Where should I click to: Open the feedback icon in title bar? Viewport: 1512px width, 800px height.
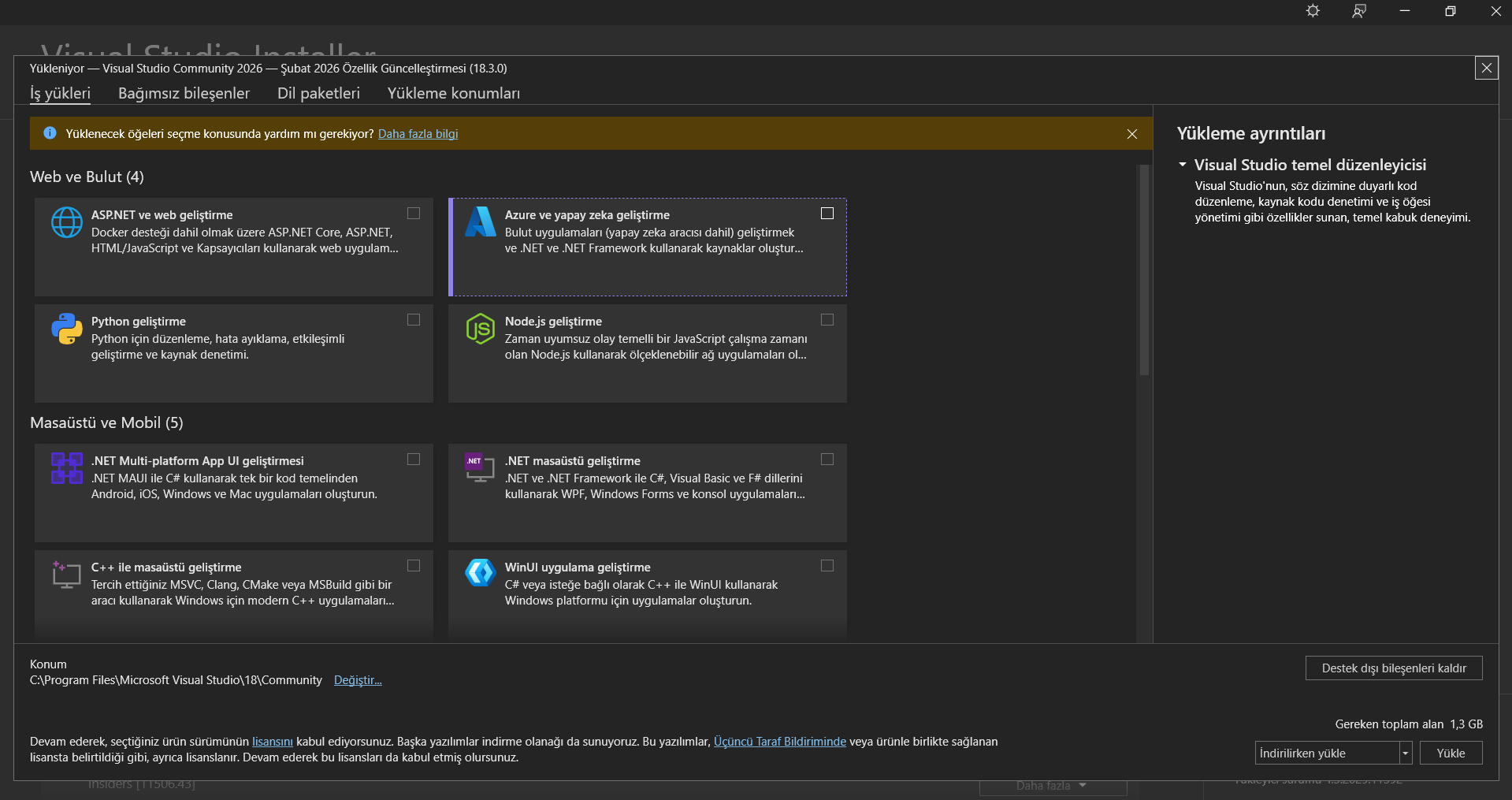pos(1359,11)
